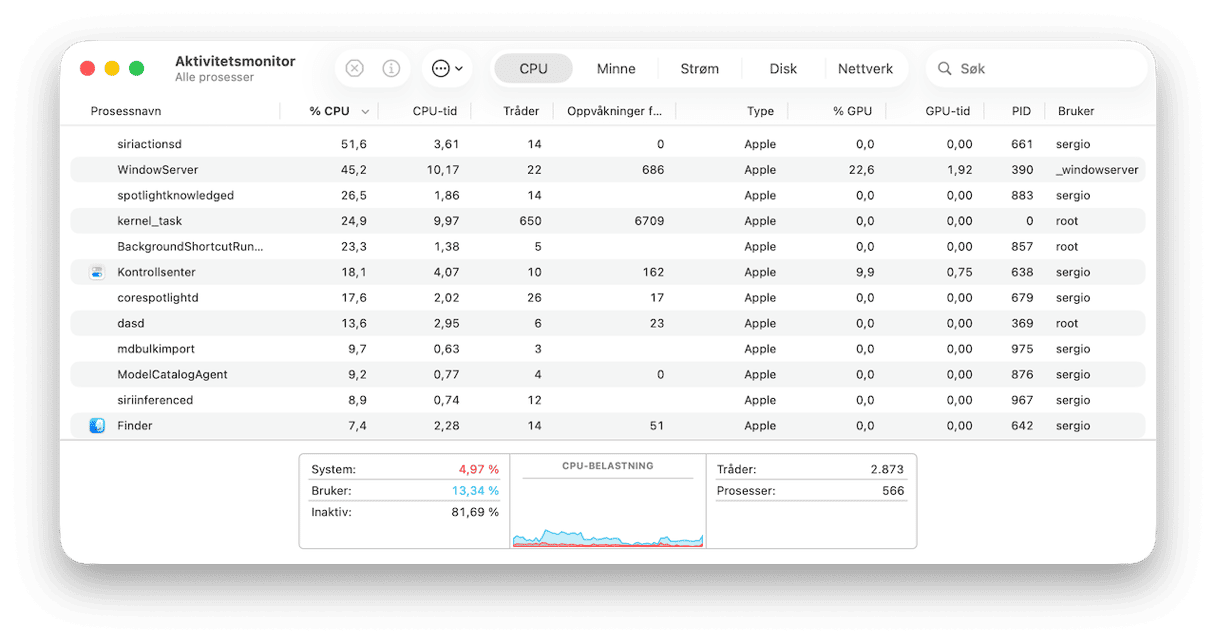The width and height of the screenshot is (1216, 643).
Task: Sort by PID column header
Action: coord(1020,111)
